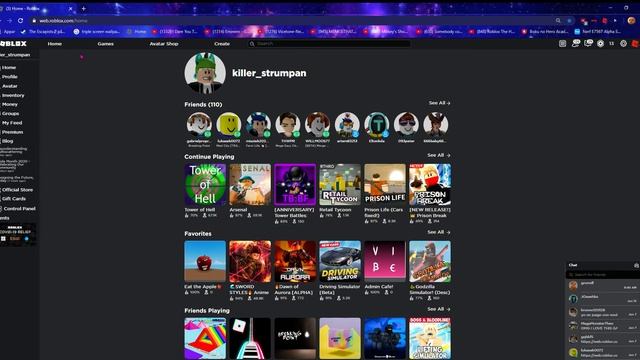Image resolution: width=640 pixels, height=360 pixels.
Task: Open Official Store sidebar link
Action: pos(17,190)
